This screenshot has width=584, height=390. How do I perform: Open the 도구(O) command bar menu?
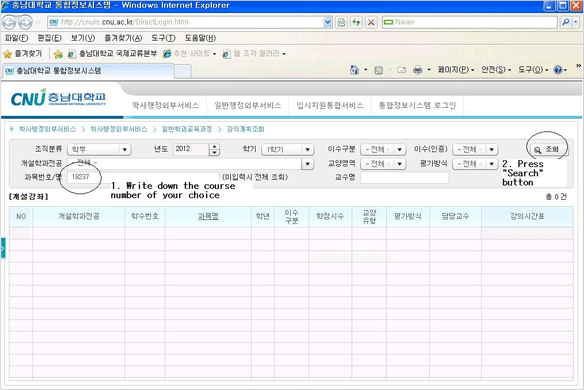pyautogui.click(x=533, y=70)
